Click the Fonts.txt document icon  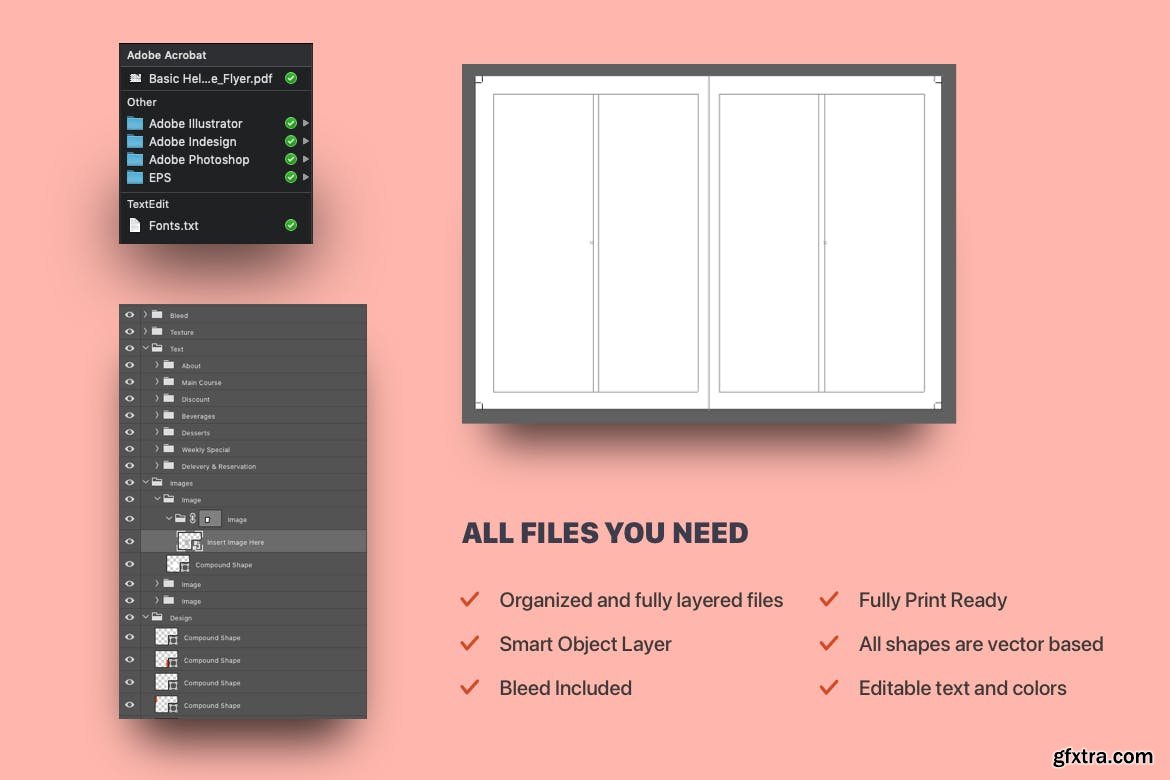[135, 225]
